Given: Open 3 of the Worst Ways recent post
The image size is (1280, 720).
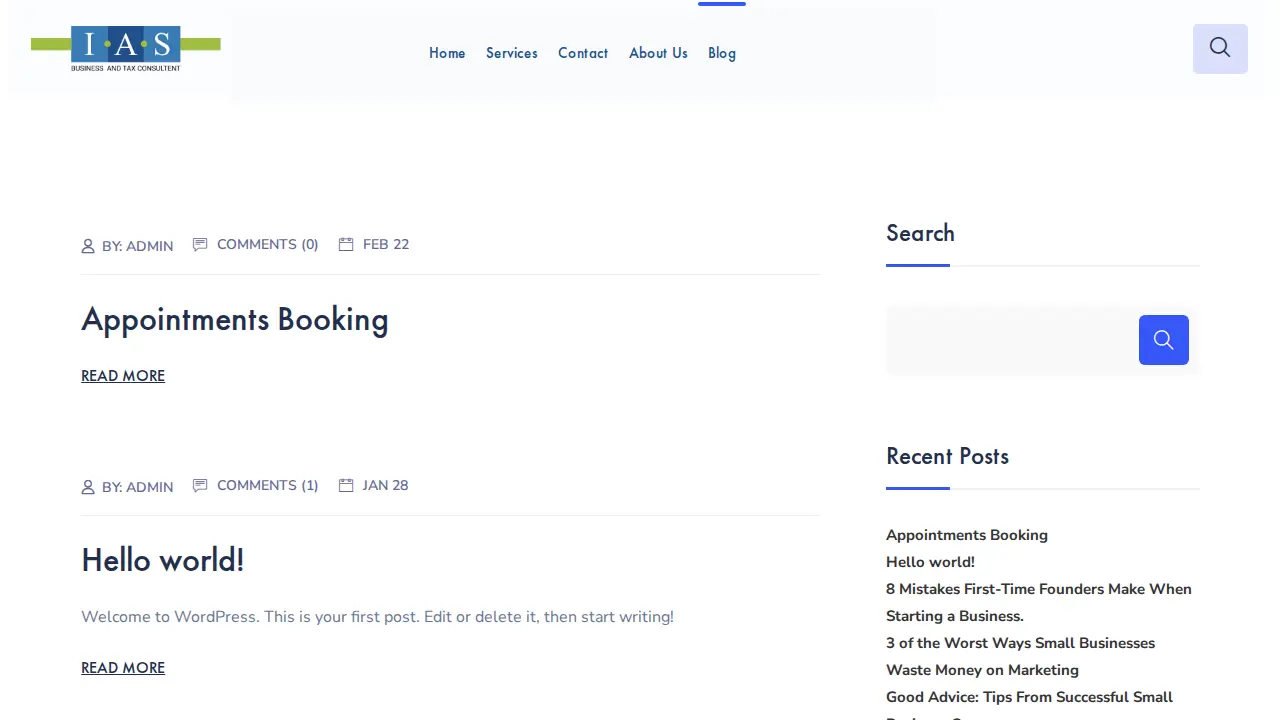Looking at the screenshot, I should point(1020,656).
